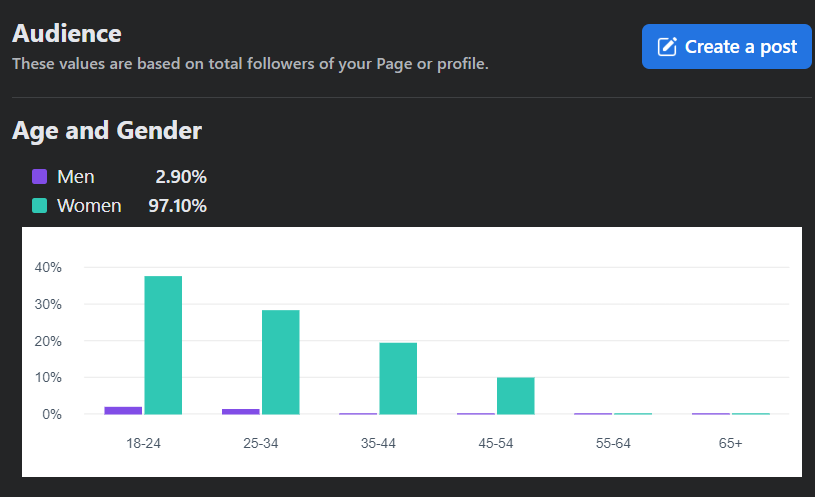815x497 pixels.
Task: Select the purple Men legend swatch
Action: [x=40, y=177]
